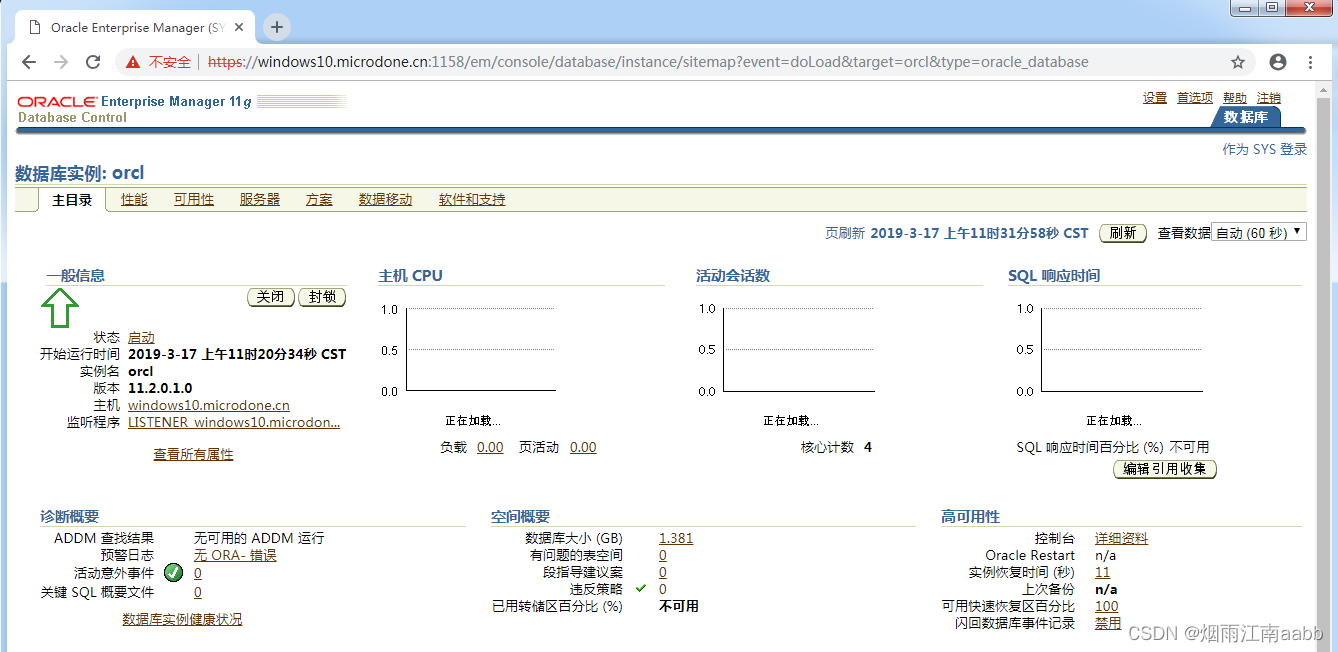
Task: Open the Chrome three-dot menu
Action: [1311, 62]
